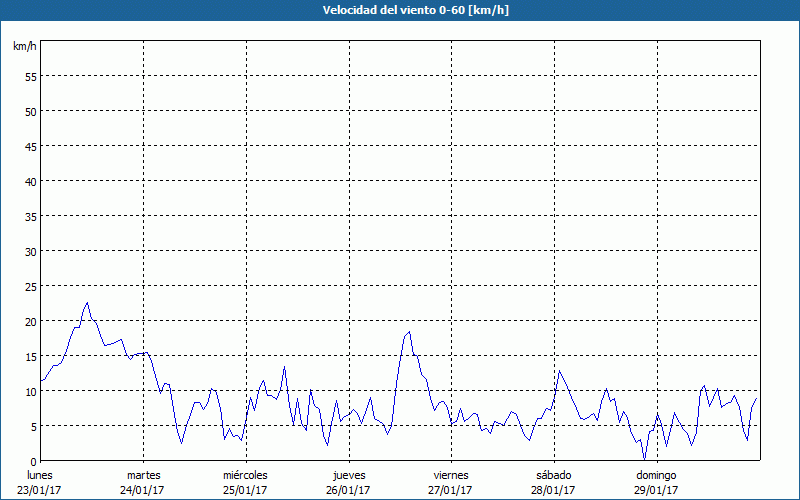
Task: Click the 25 value on the y-axis
Action: click(x=30, y=286)
